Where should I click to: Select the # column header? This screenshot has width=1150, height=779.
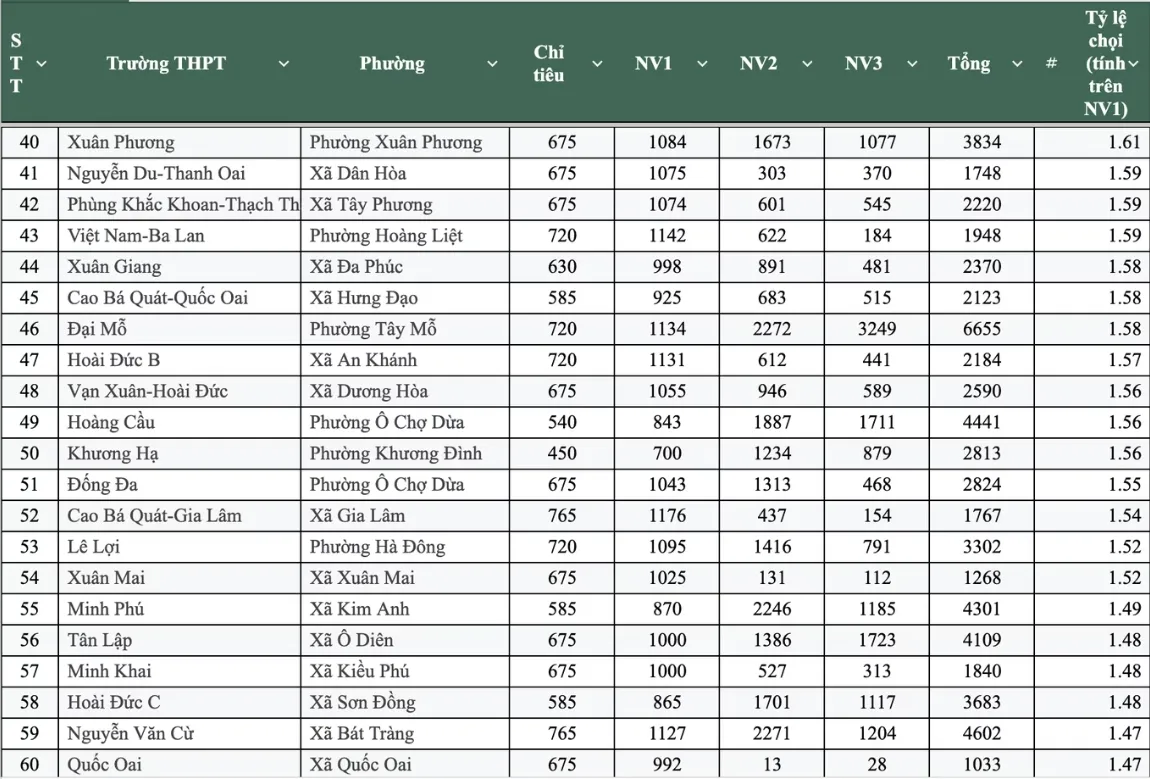pyautogui.click(x=1051, y=64)
